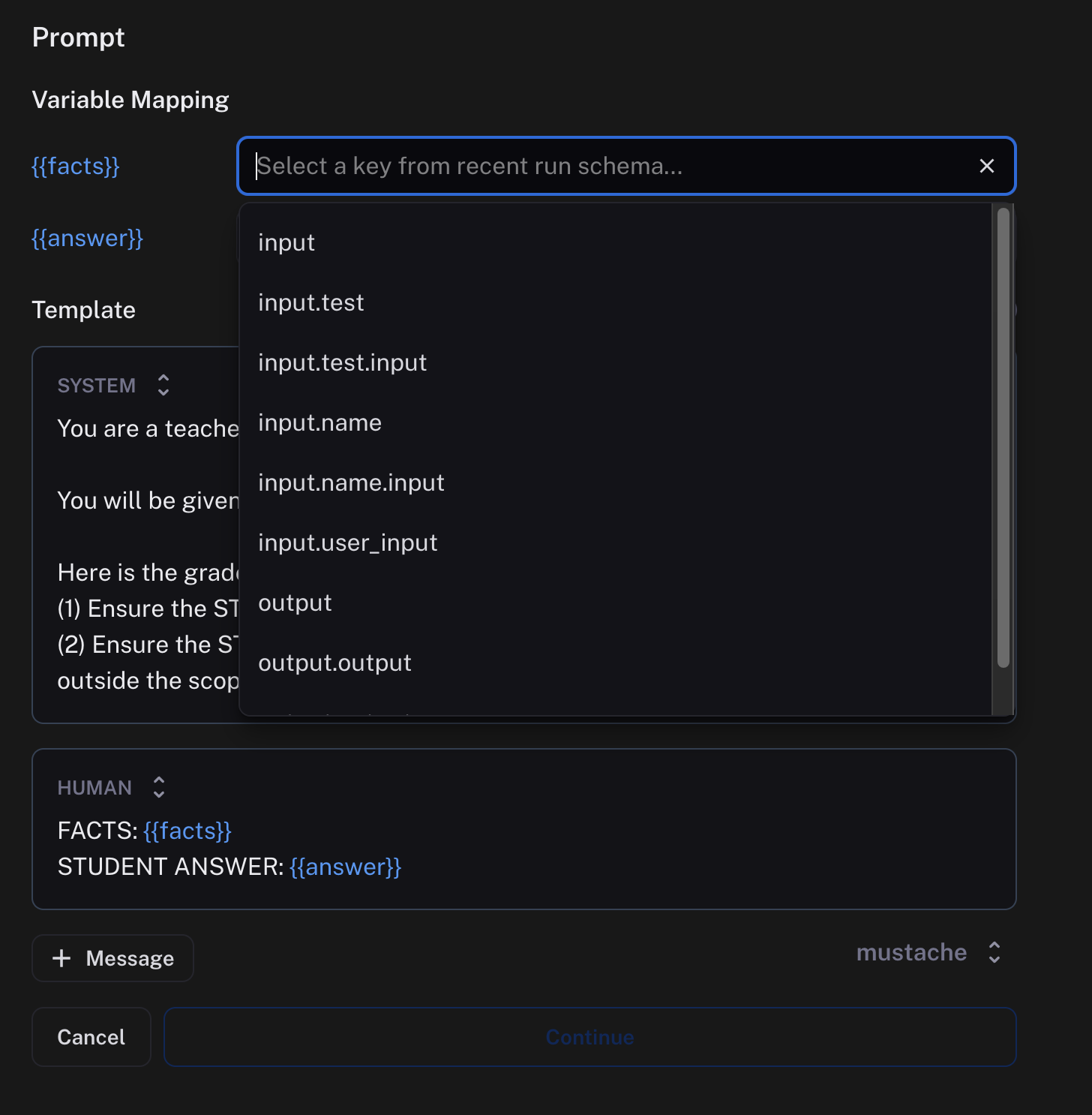Choose the 'input.name.input' option
The image size is (1092, 1115).
(x=351, y=482)
